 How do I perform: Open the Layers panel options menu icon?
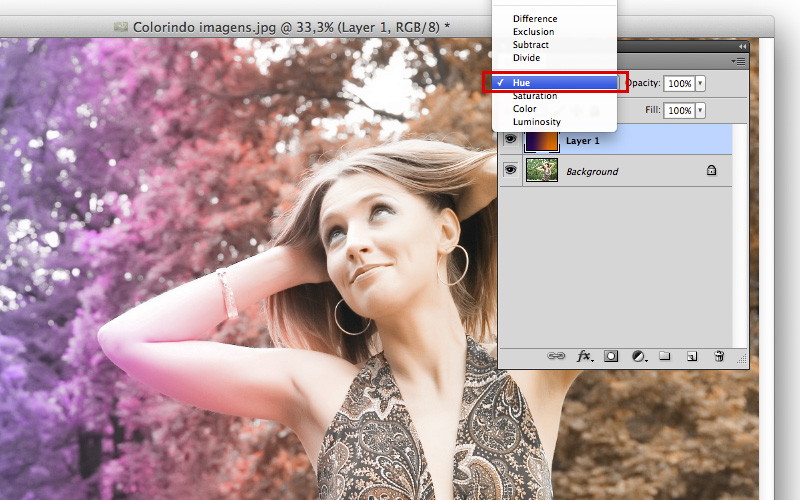click(x=738, y=61)
